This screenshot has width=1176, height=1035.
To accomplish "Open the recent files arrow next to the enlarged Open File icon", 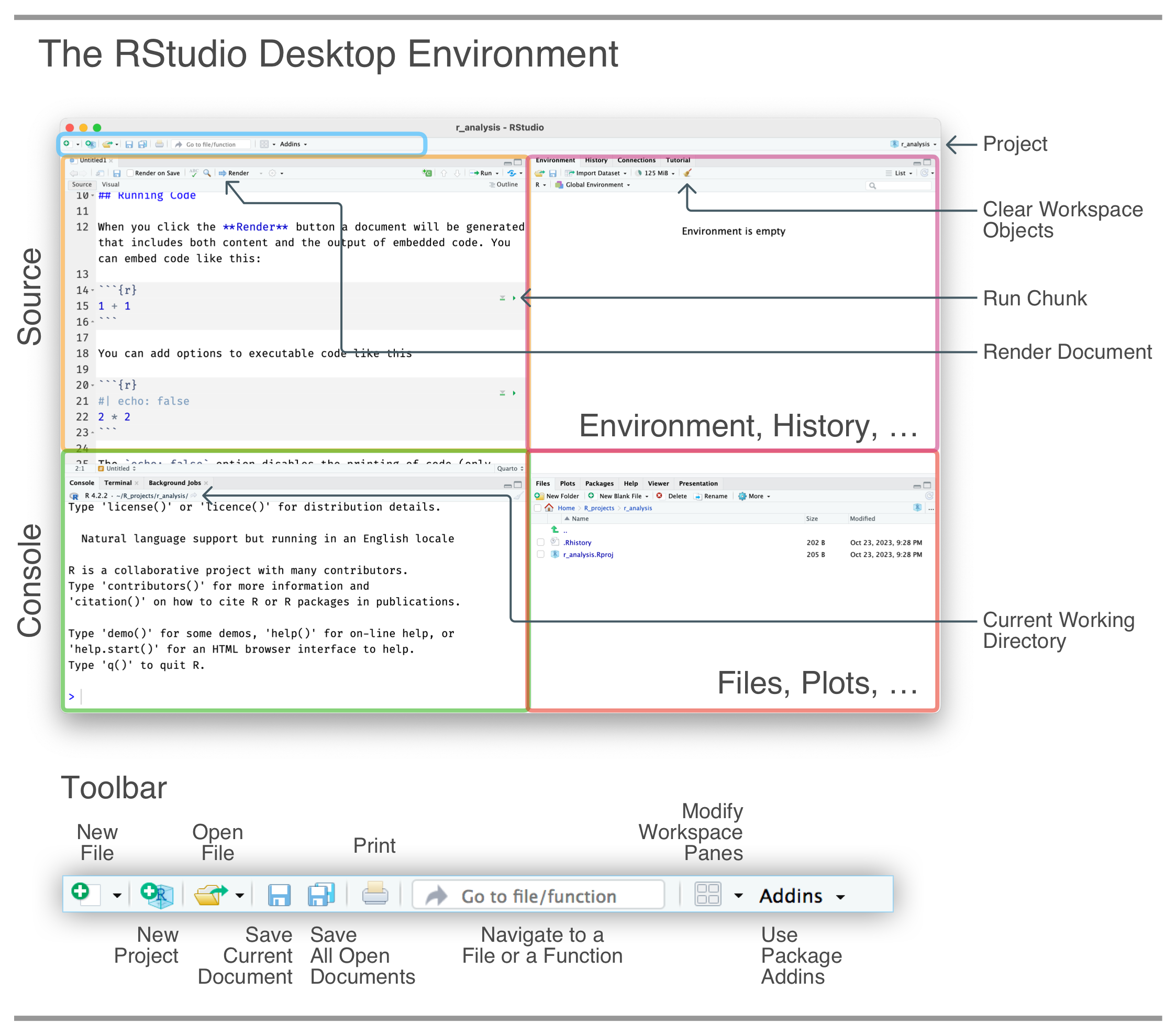I will coord(239,896).
